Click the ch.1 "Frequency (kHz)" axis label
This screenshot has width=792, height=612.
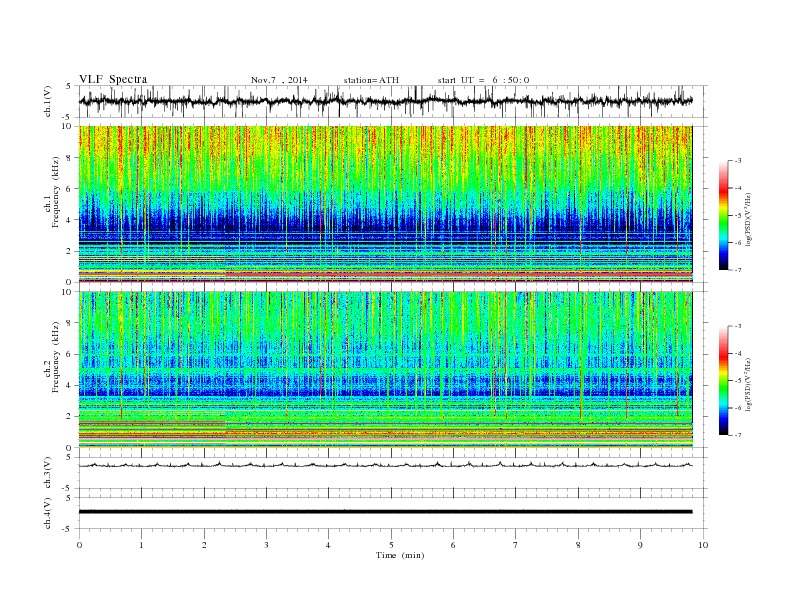point(56,192)
